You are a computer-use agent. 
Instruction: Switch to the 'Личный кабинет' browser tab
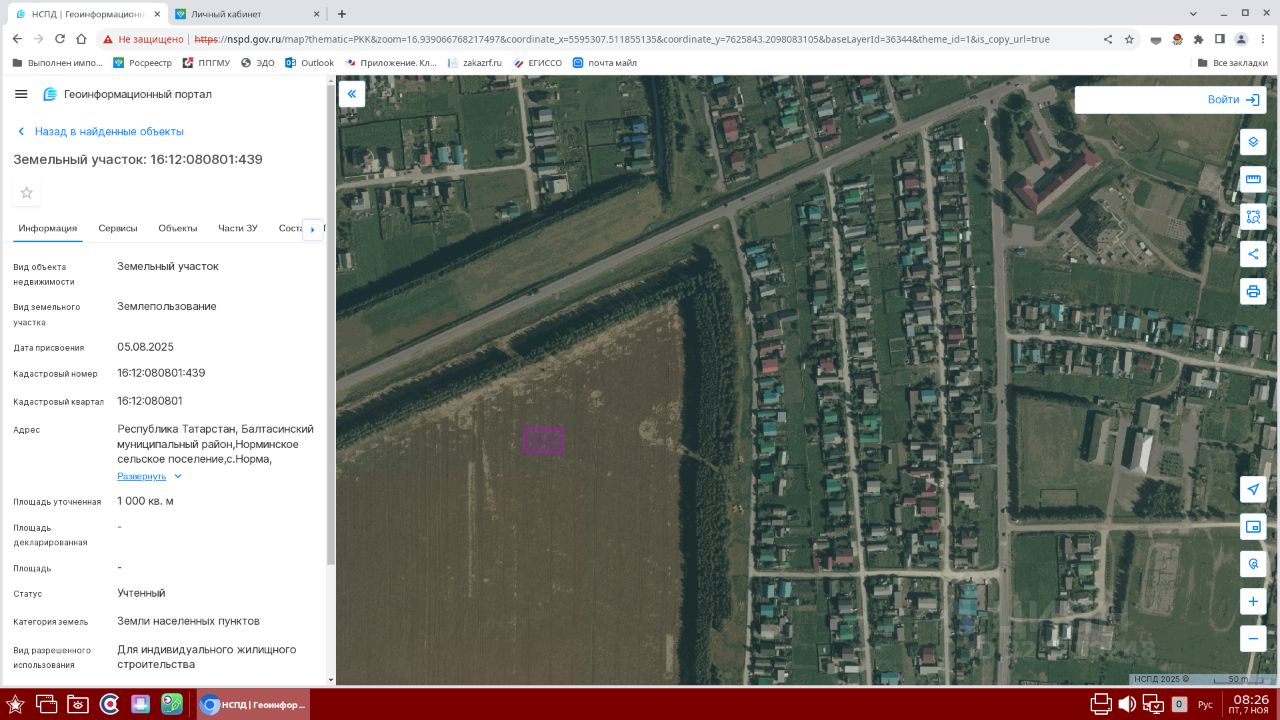247,14
